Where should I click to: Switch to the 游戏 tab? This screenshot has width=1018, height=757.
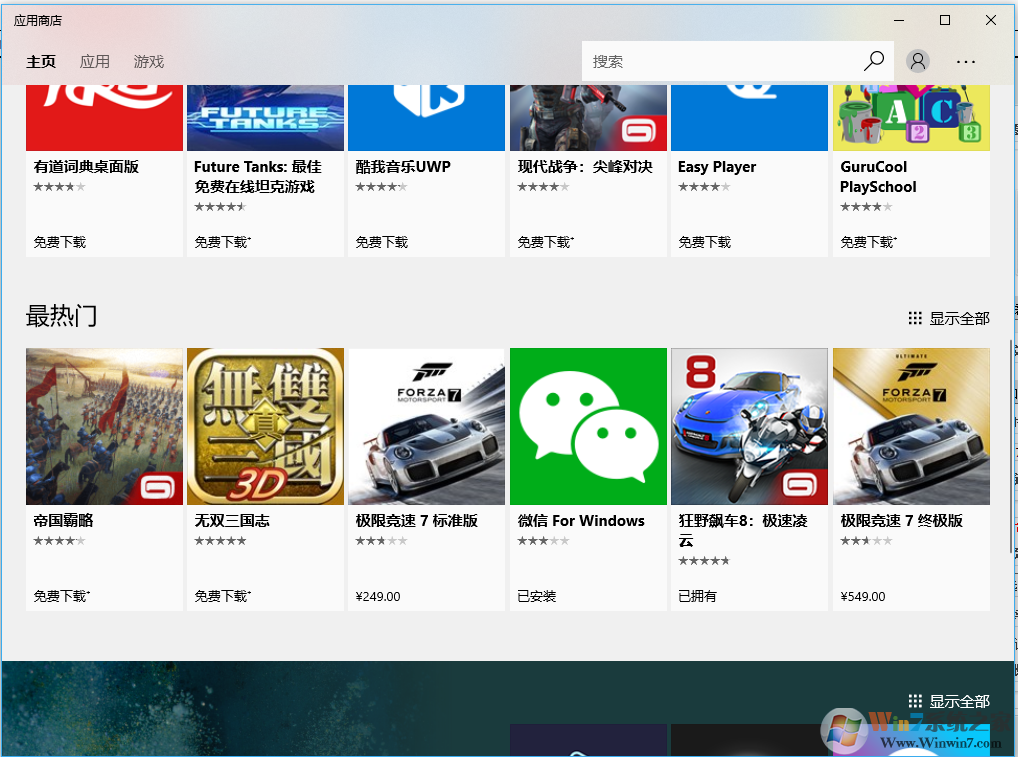[149, 62]
